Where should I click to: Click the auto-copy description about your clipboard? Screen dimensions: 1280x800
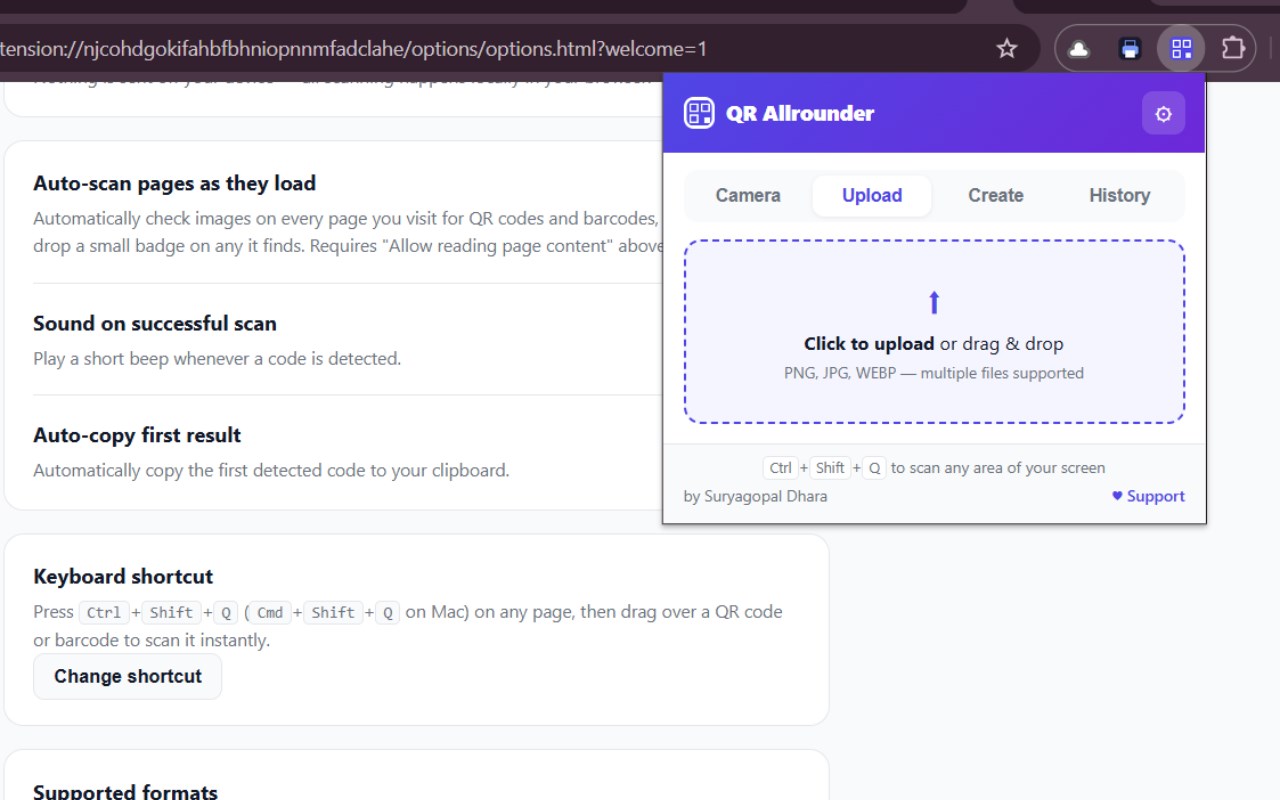(271, 470)
